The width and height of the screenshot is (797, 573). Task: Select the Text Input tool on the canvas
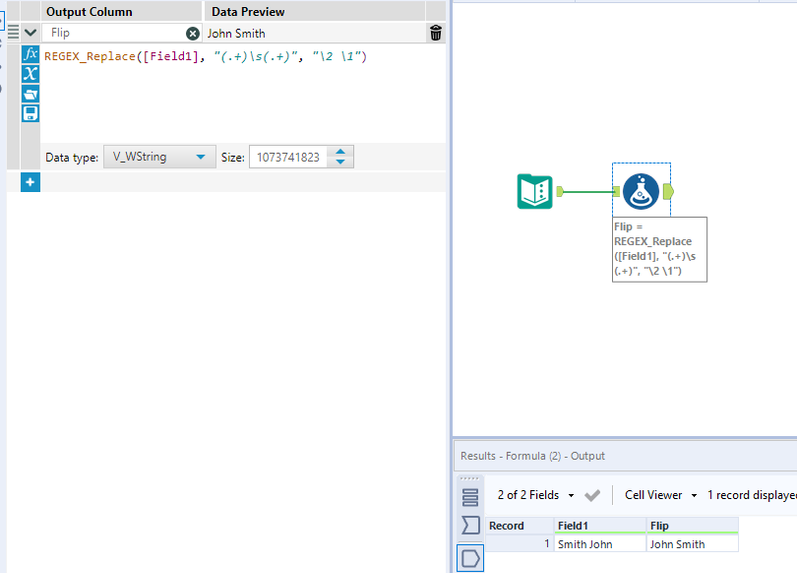(x=535, y=191)
